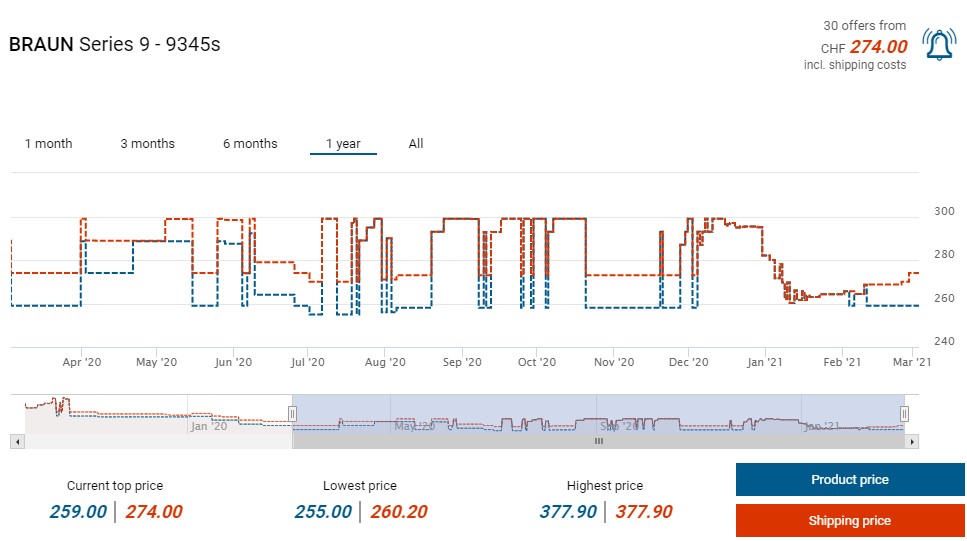Grab the right range selector handle
The image size is (967, 541).
coord(904,413)
